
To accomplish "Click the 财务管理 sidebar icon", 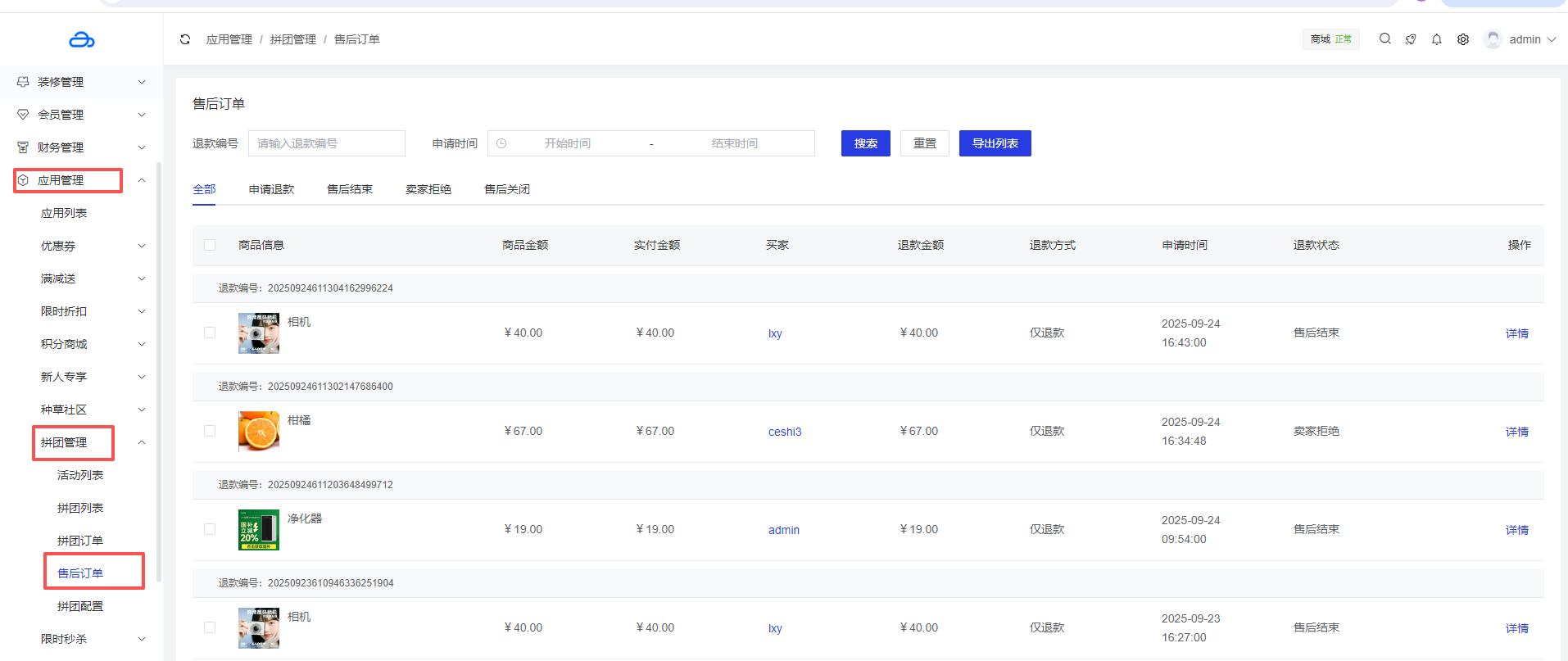I will [x=23, y=147].
